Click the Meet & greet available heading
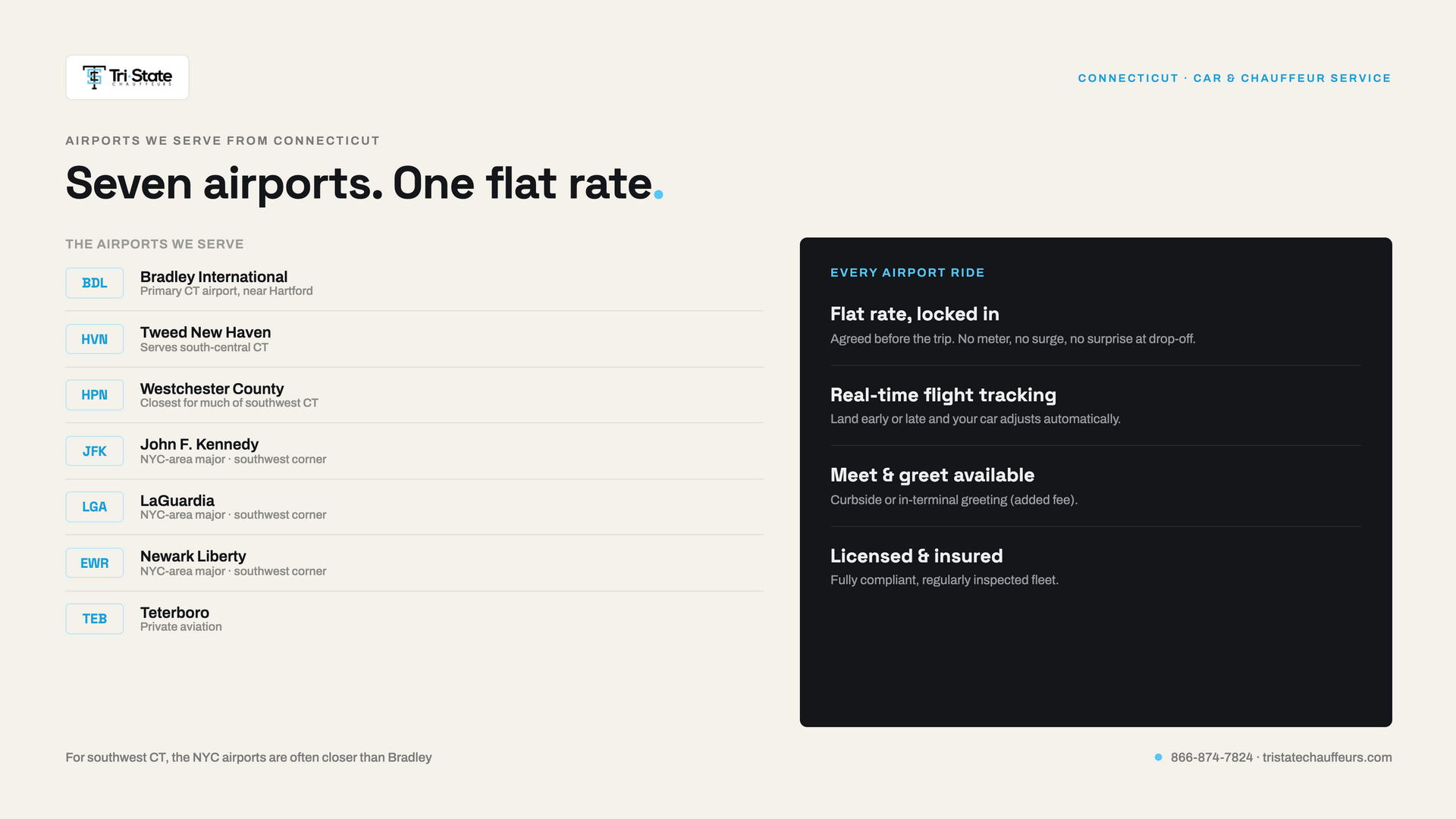Viewport: 1456px width, 819px height. point(932,475)
